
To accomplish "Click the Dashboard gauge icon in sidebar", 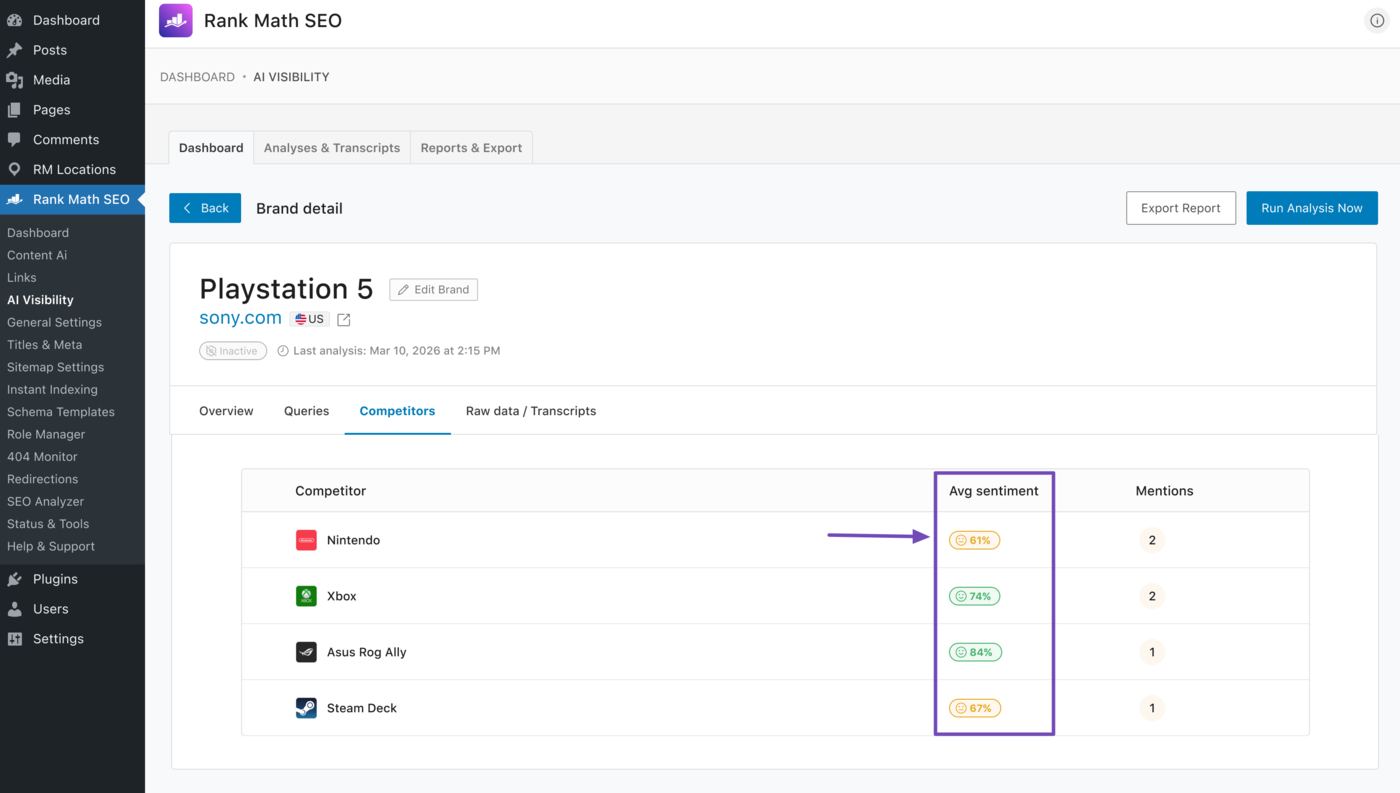I will 15,20.
